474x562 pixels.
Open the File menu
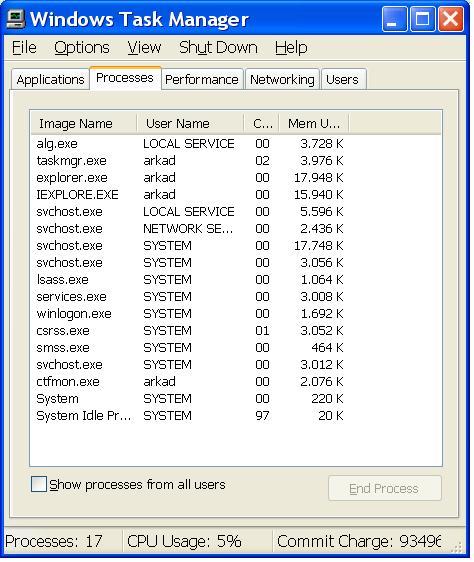coord(24,48)
